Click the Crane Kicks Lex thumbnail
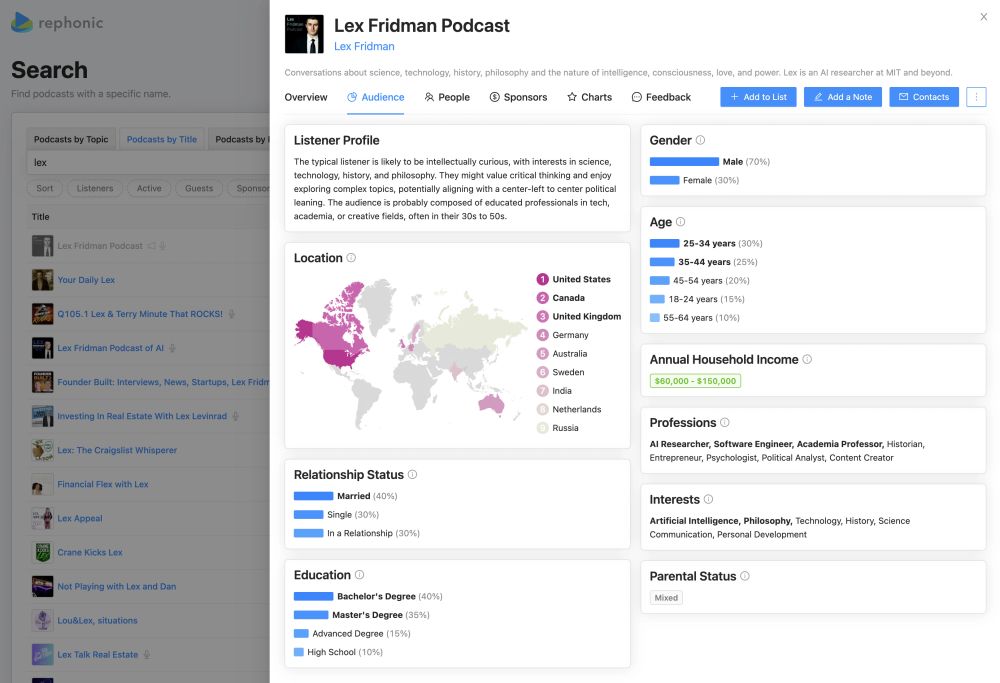This screenshot has height=683, width=1000. pyautogui.click(x=43, y=552)
